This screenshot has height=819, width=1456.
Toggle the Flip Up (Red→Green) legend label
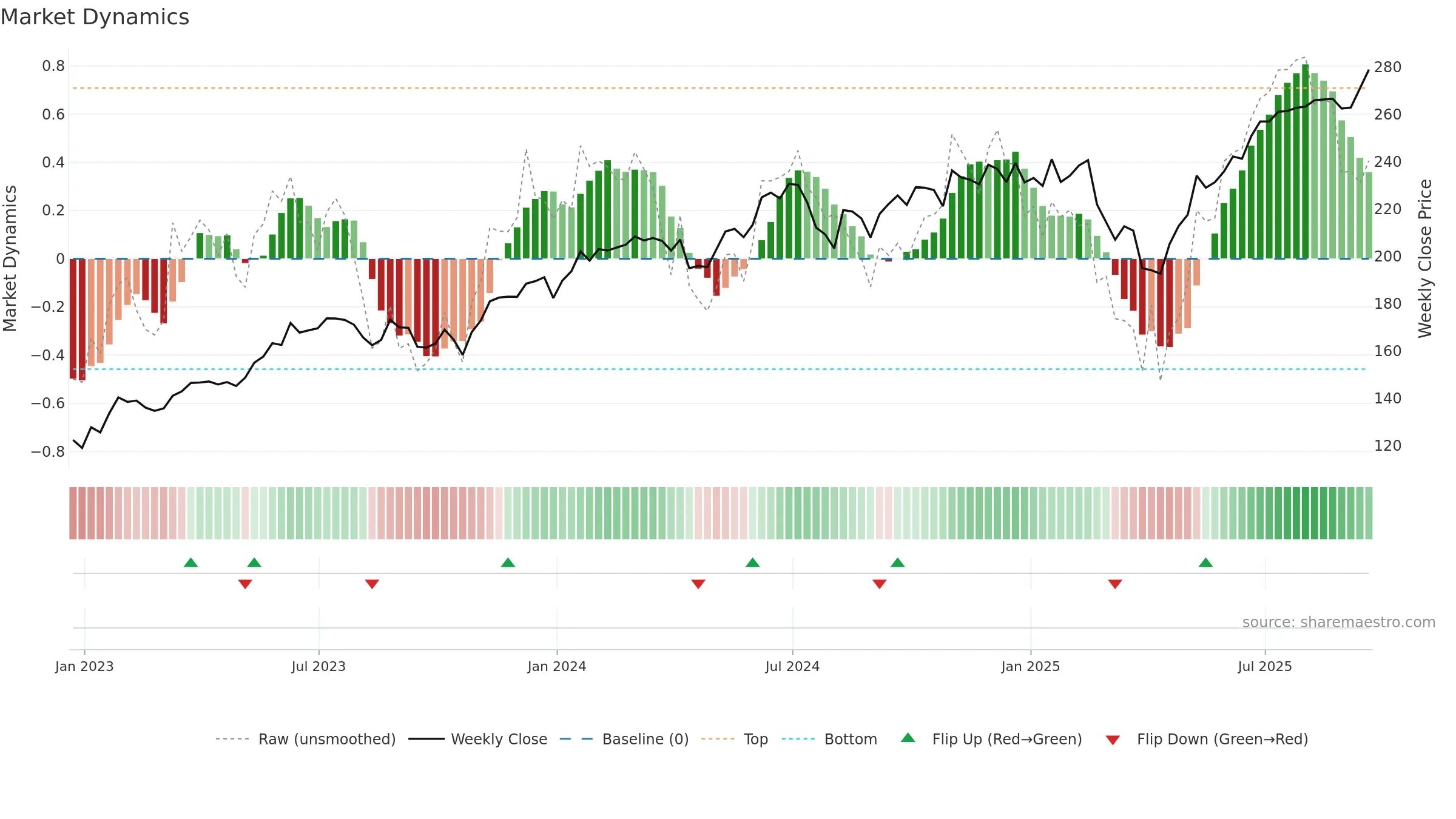click(1007, 740)
